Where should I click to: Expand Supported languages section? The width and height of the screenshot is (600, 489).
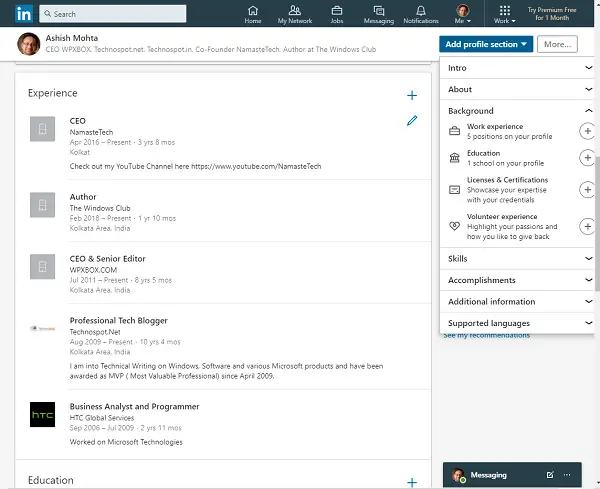coord(517,323)
